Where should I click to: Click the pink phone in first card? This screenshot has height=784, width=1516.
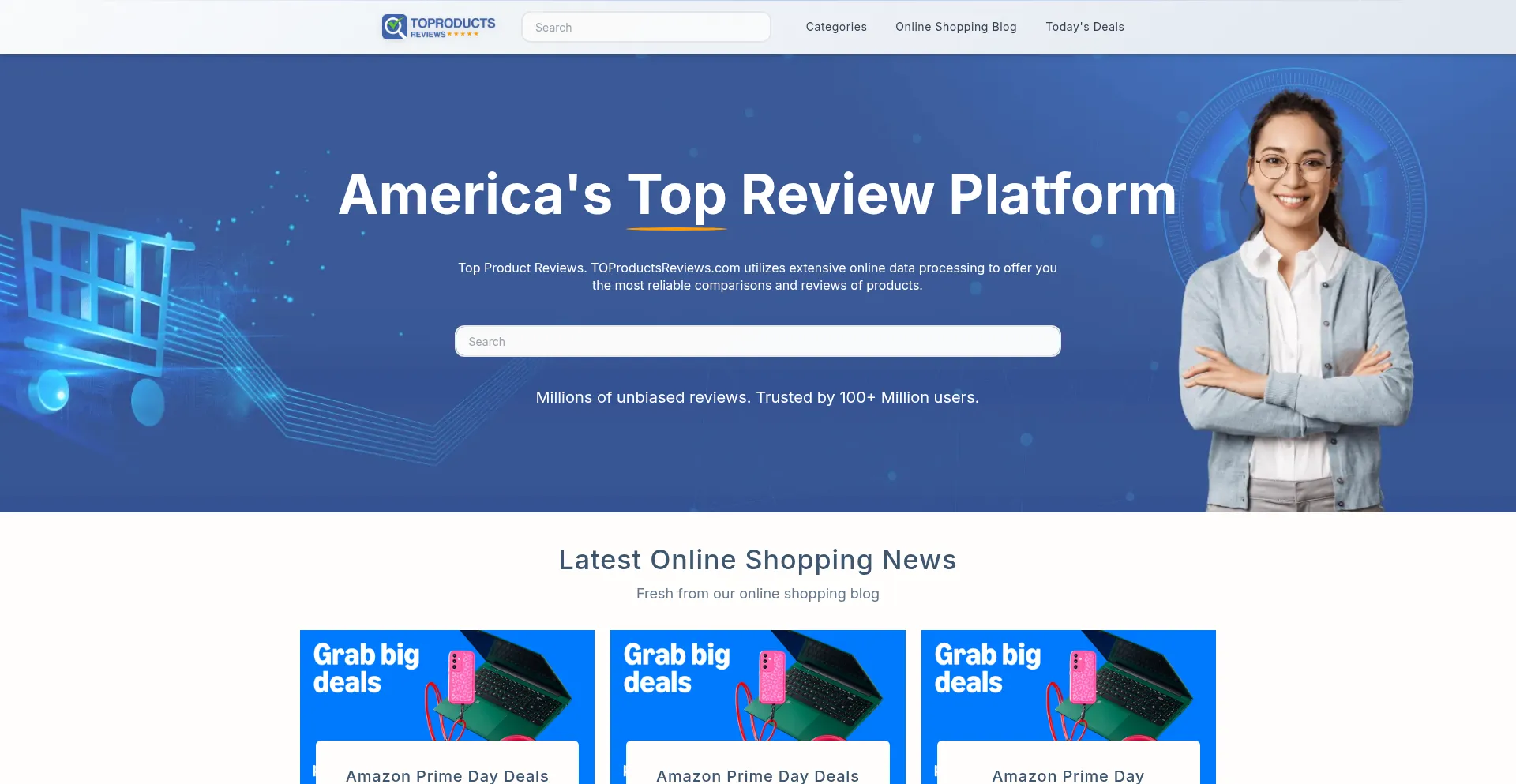coord(461,677)
